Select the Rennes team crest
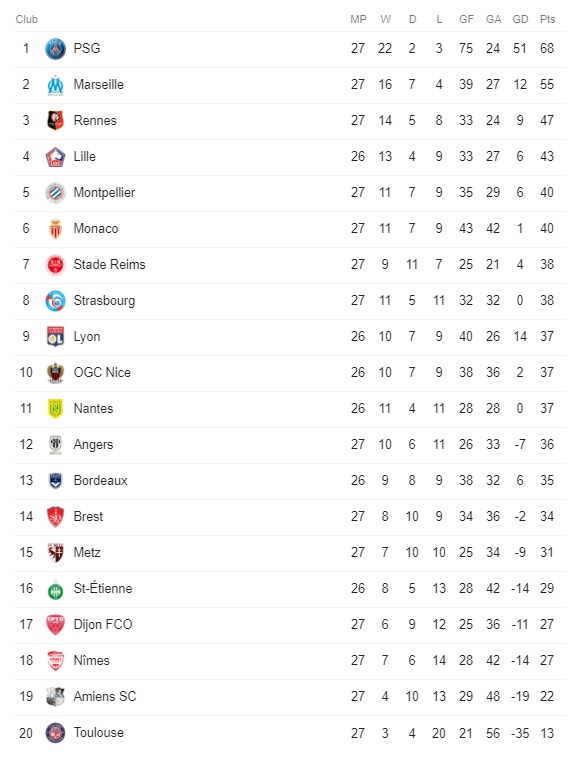Viewport: 581px width, 766px height. pyautogui.click(x=55, y=121)
